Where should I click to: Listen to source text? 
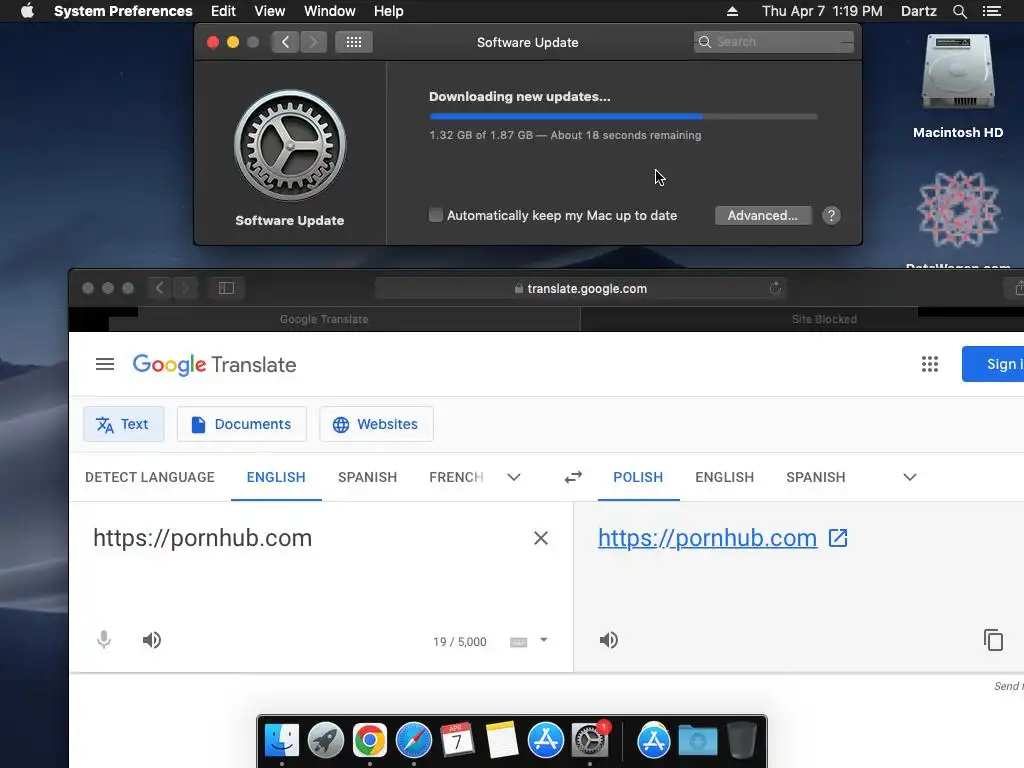point(152,640)
